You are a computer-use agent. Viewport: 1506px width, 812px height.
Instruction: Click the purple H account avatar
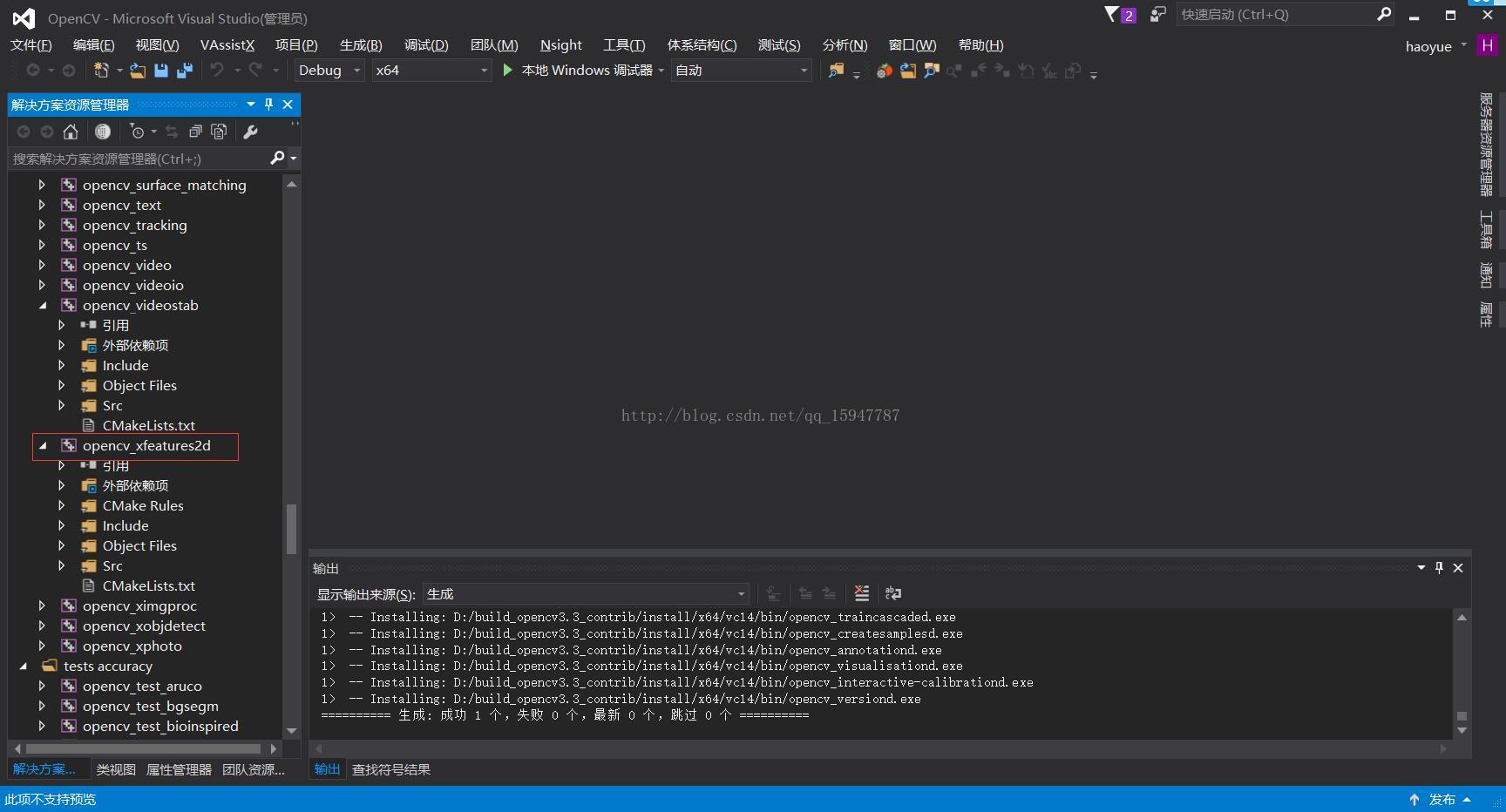[1487, 45]
